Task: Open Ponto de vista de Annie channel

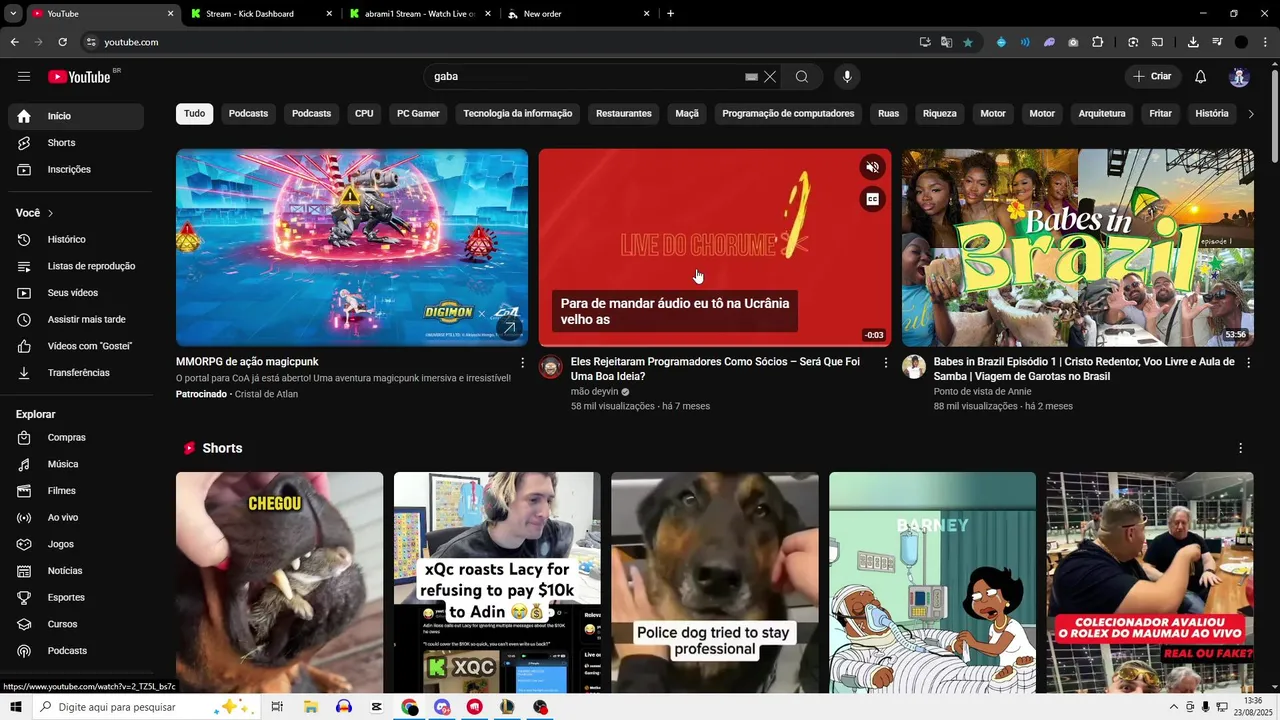Action: 982,392
